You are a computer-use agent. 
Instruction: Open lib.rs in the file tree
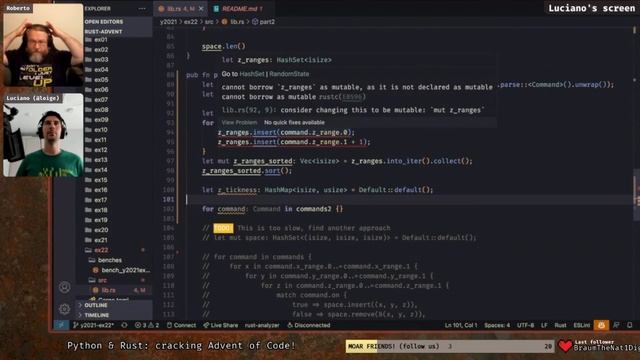click(x=109, y=290)
